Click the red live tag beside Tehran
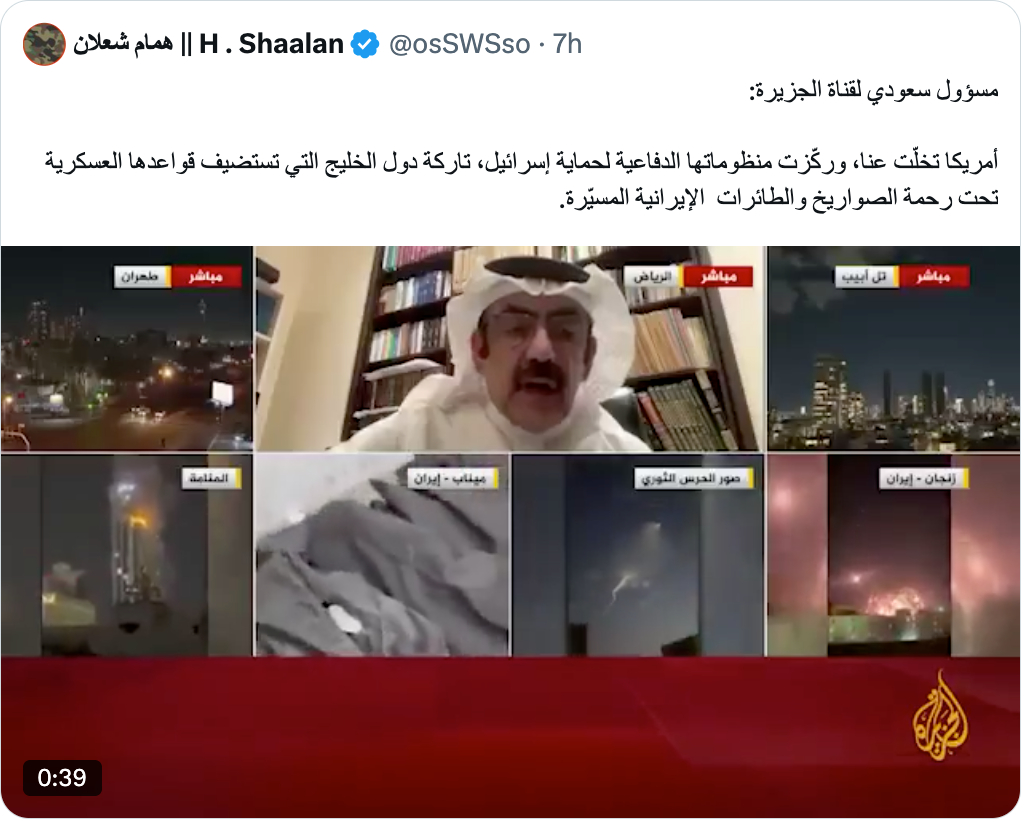 206,277
